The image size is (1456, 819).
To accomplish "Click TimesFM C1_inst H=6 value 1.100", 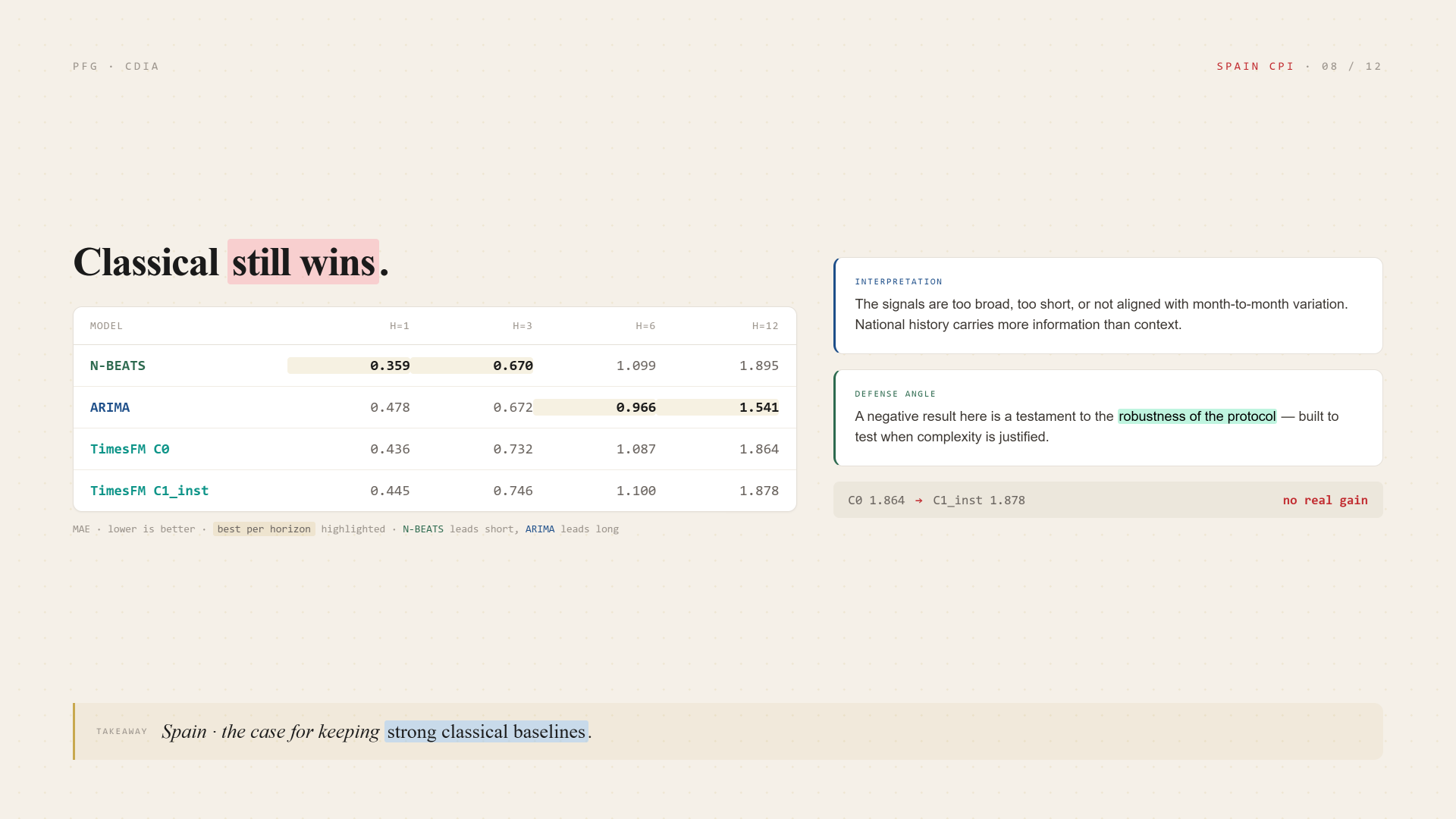I will pos(635,491).
